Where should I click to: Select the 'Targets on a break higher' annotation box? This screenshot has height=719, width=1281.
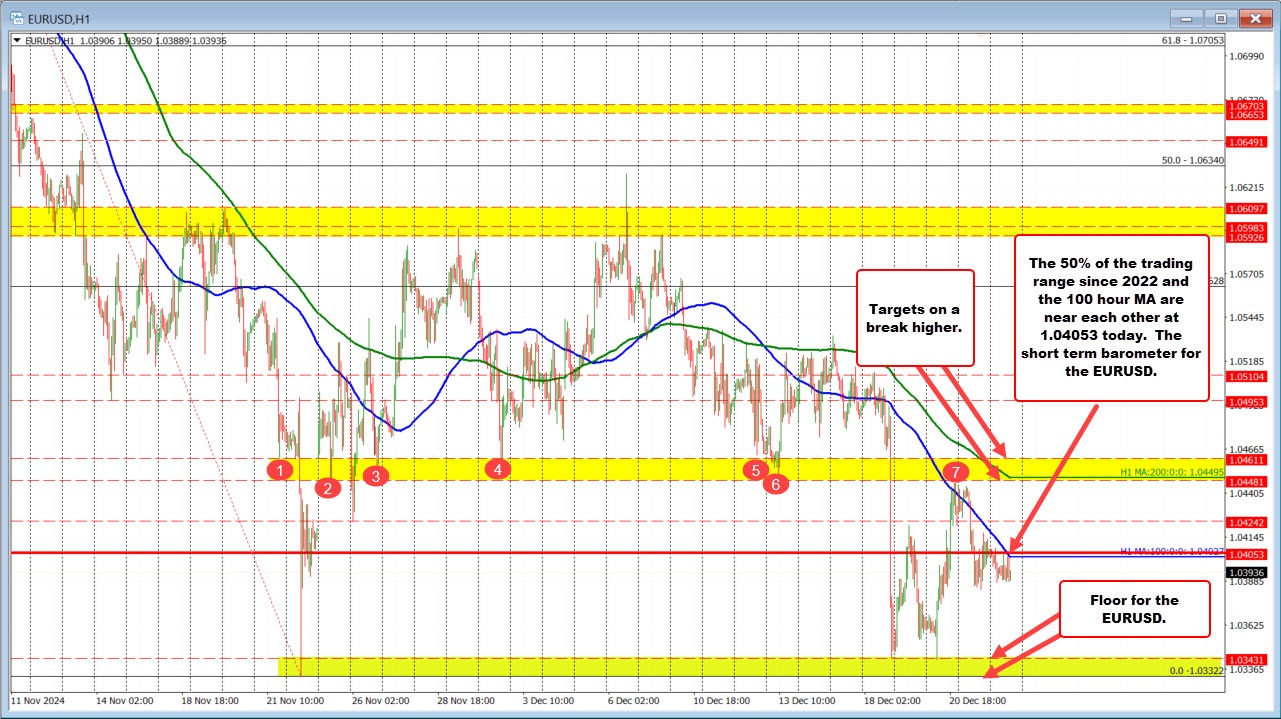tap(915, 318)
